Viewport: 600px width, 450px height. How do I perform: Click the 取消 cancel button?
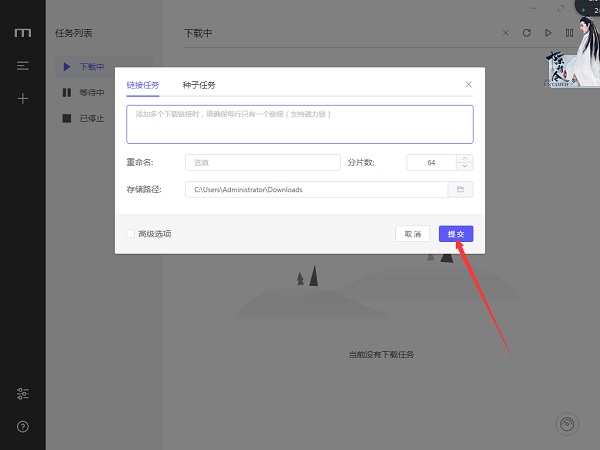click(411, 233)
